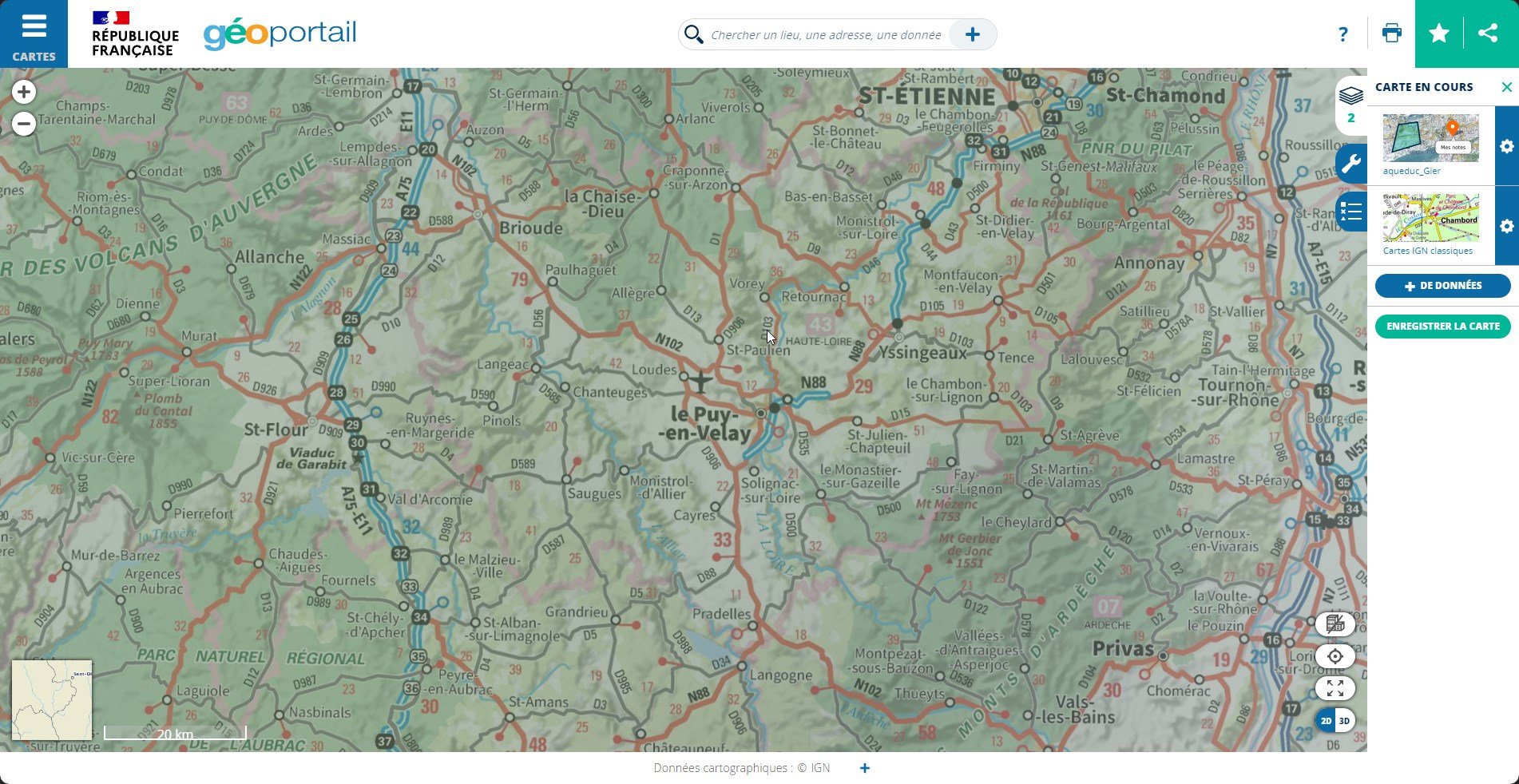Open settings gear for aqueduc_Gier layer
The height and width of the screenshot is (784, 1519).
point(1506,146)
